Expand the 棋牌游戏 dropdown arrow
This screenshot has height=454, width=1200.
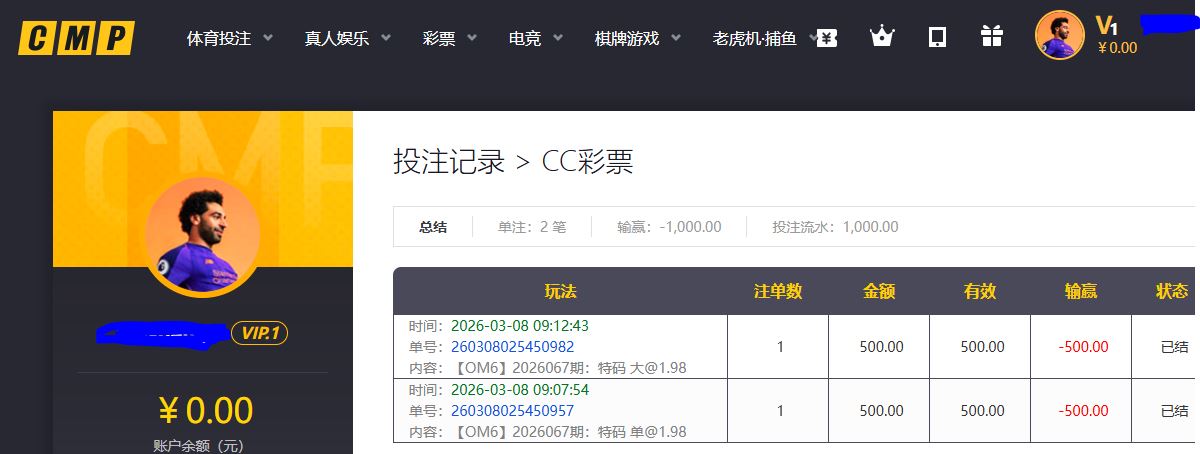point(676,39)
